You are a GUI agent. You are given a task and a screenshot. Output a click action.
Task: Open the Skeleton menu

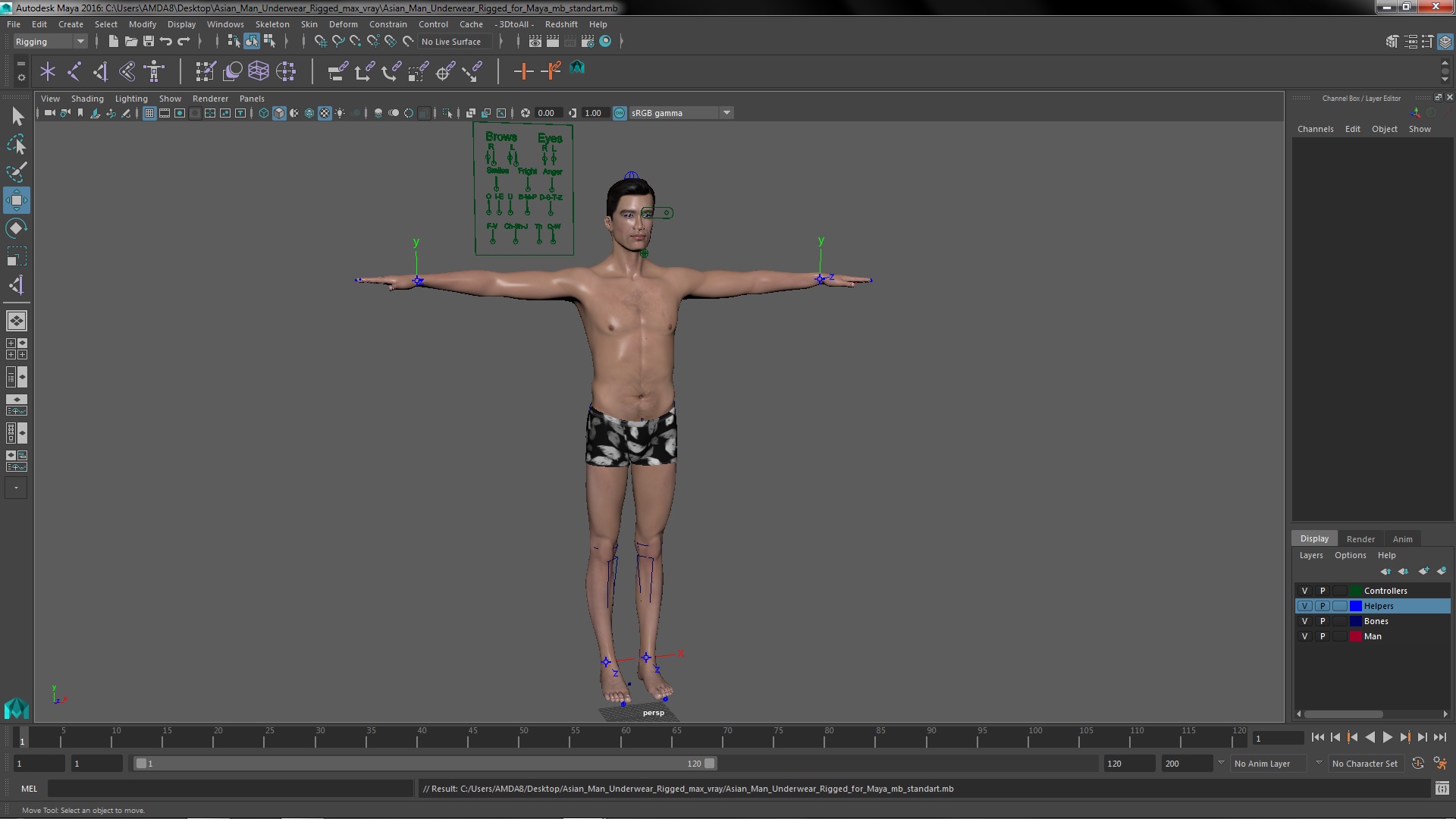[x=272, y=24]
